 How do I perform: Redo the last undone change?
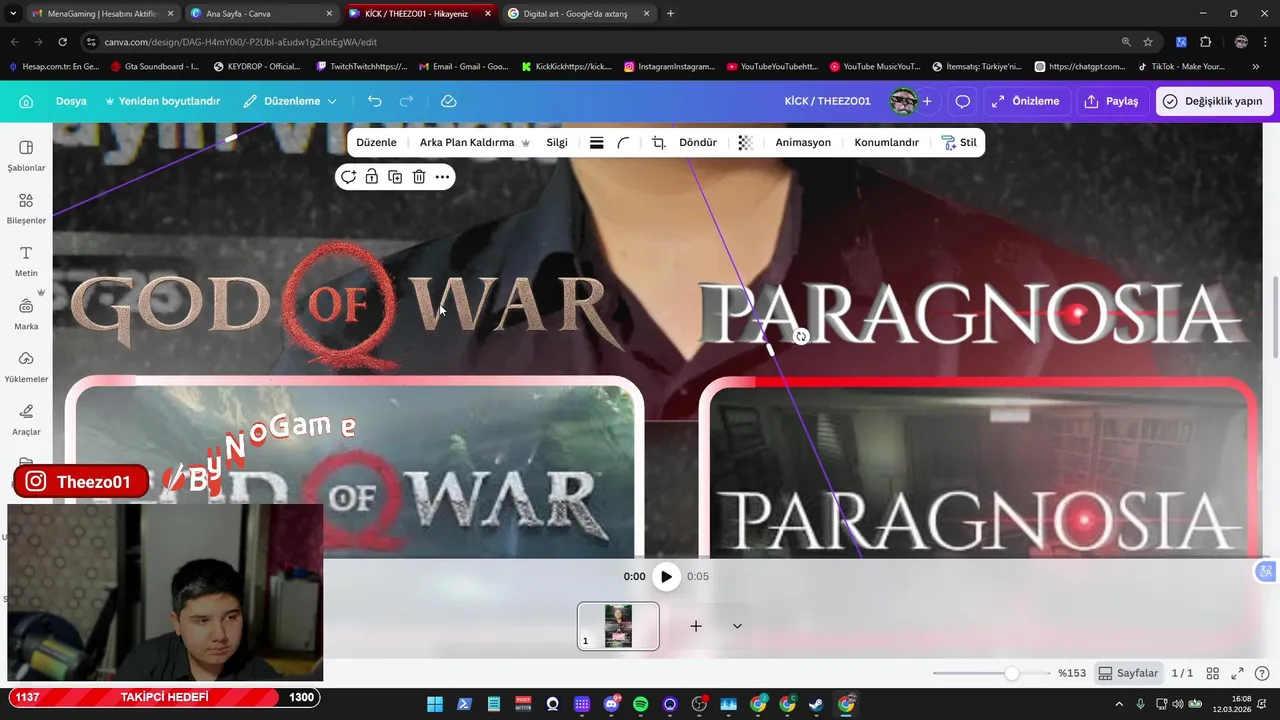tap(406, 101)
